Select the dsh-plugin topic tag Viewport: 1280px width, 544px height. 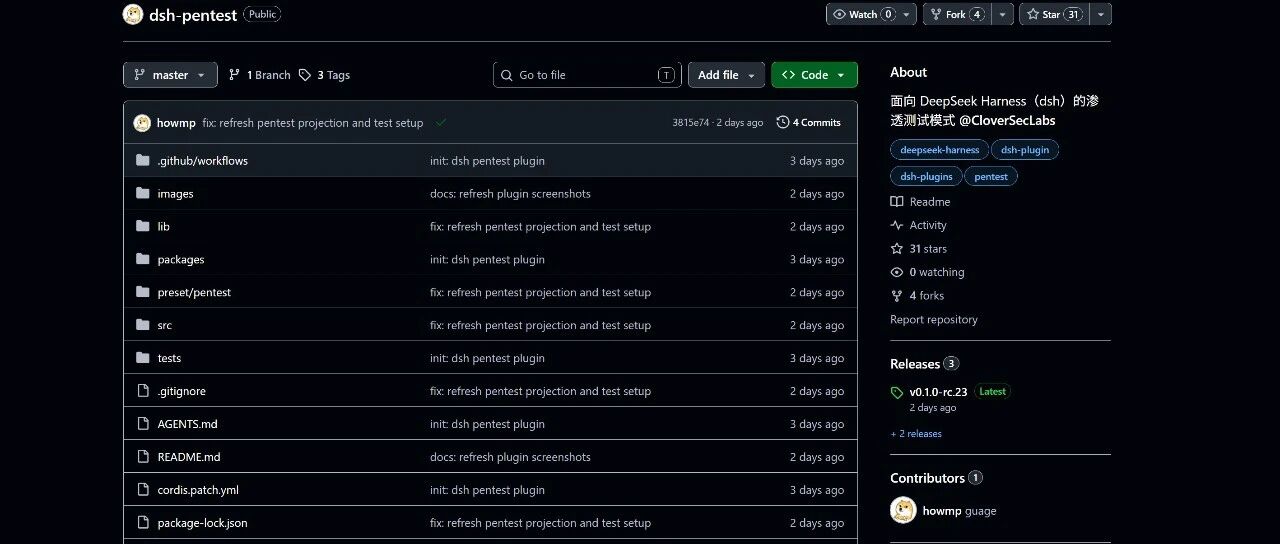[x=1025, y=150]
